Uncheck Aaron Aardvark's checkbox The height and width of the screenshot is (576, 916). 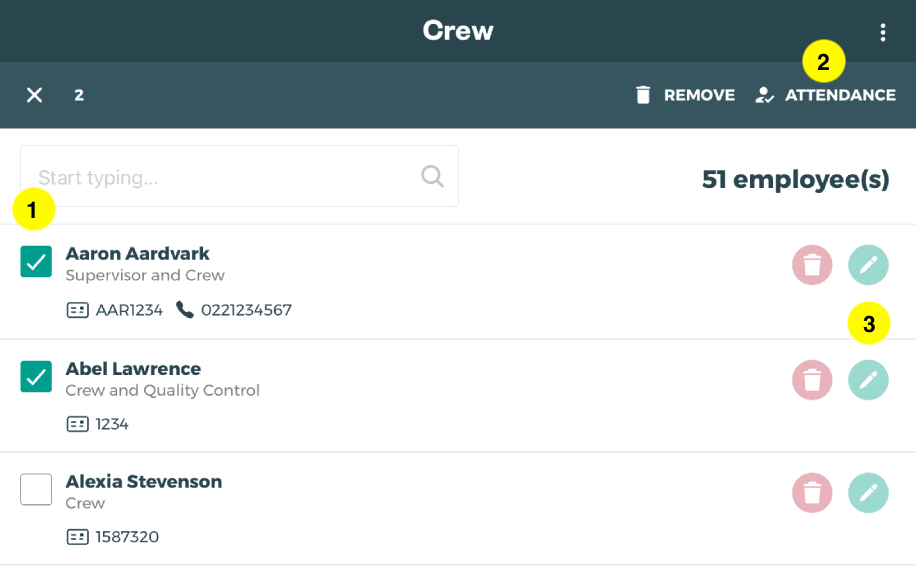pyautogui.click(x=36, y=262)
